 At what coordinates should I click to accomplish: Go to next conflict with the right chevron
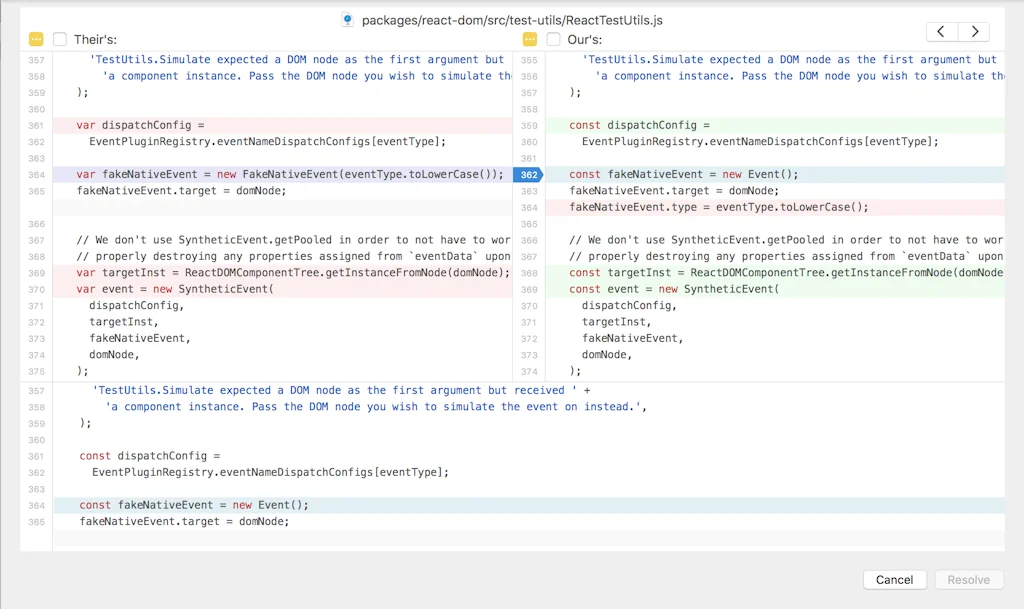(x=975, y=31)
